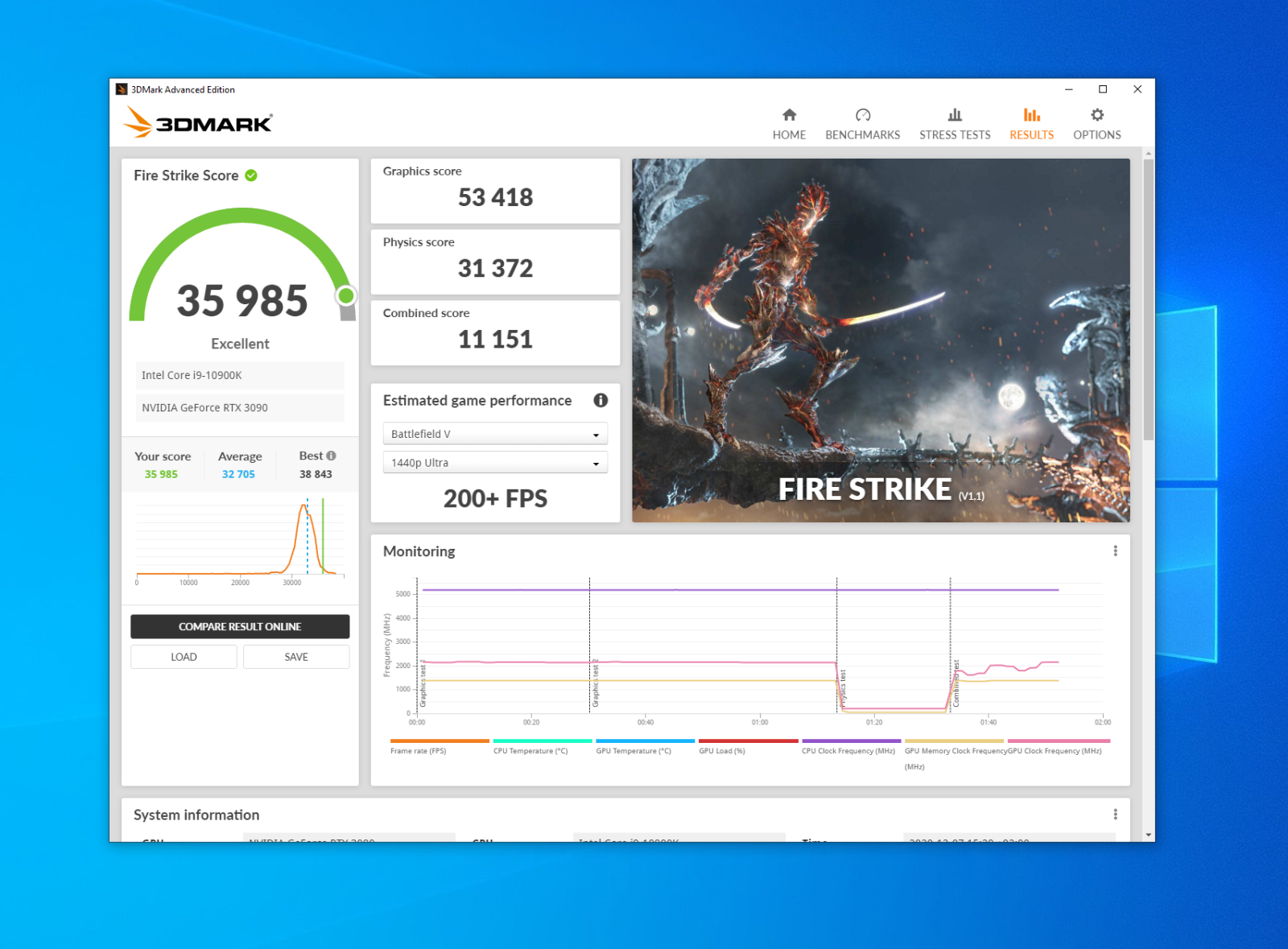Screen dimensions: 1288x949
Task: Click the Your score value 35 985
Action: click(x=161, y=474)
